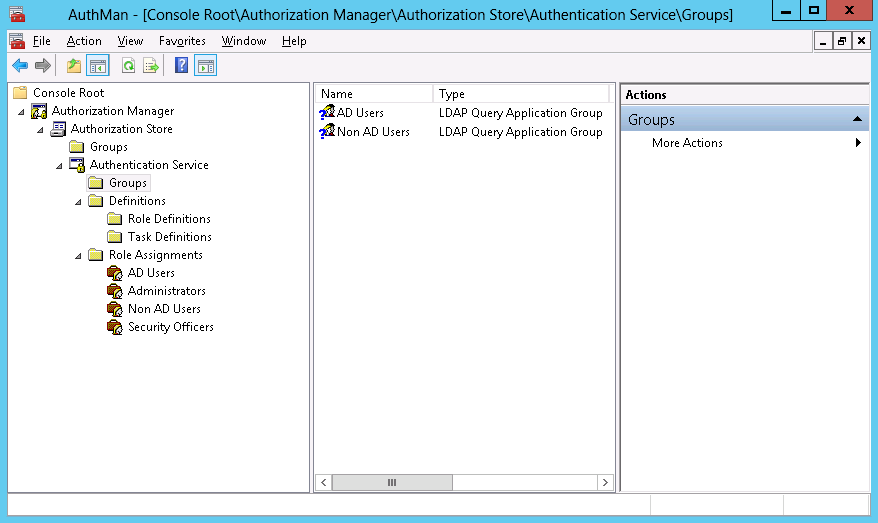
Task: Collapse the Definitions folder node
Action: [x=78, y=201]
